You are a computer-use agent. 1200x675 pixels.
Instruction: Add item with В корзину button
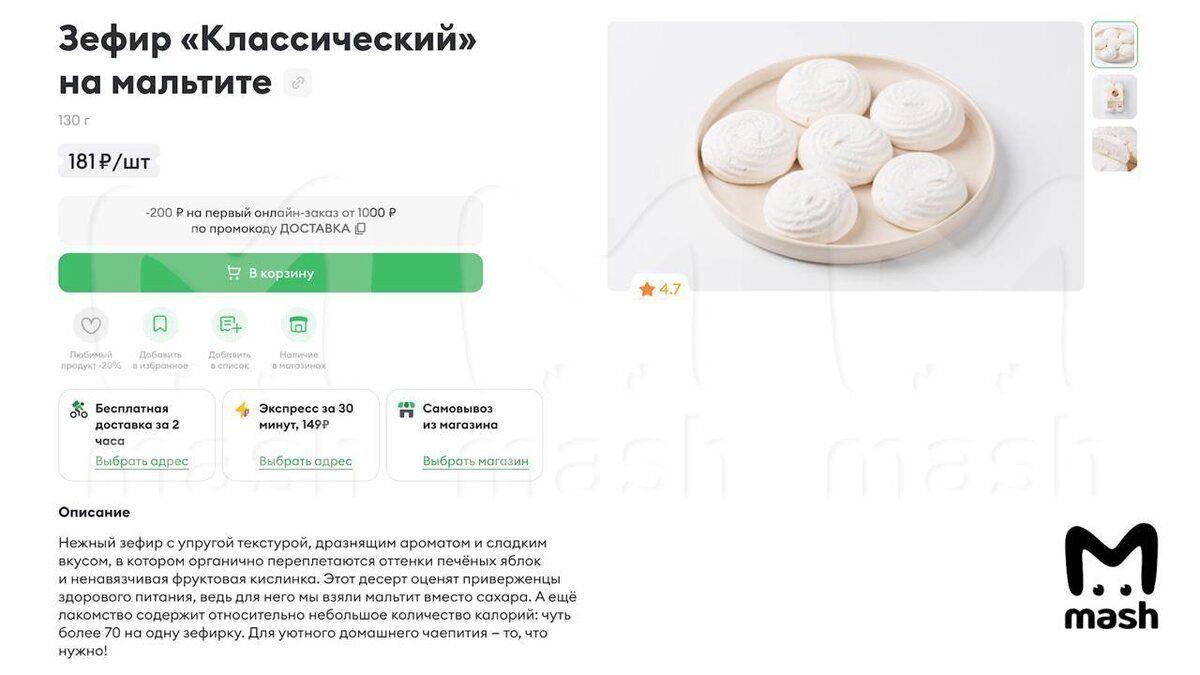tap(270, 273)
